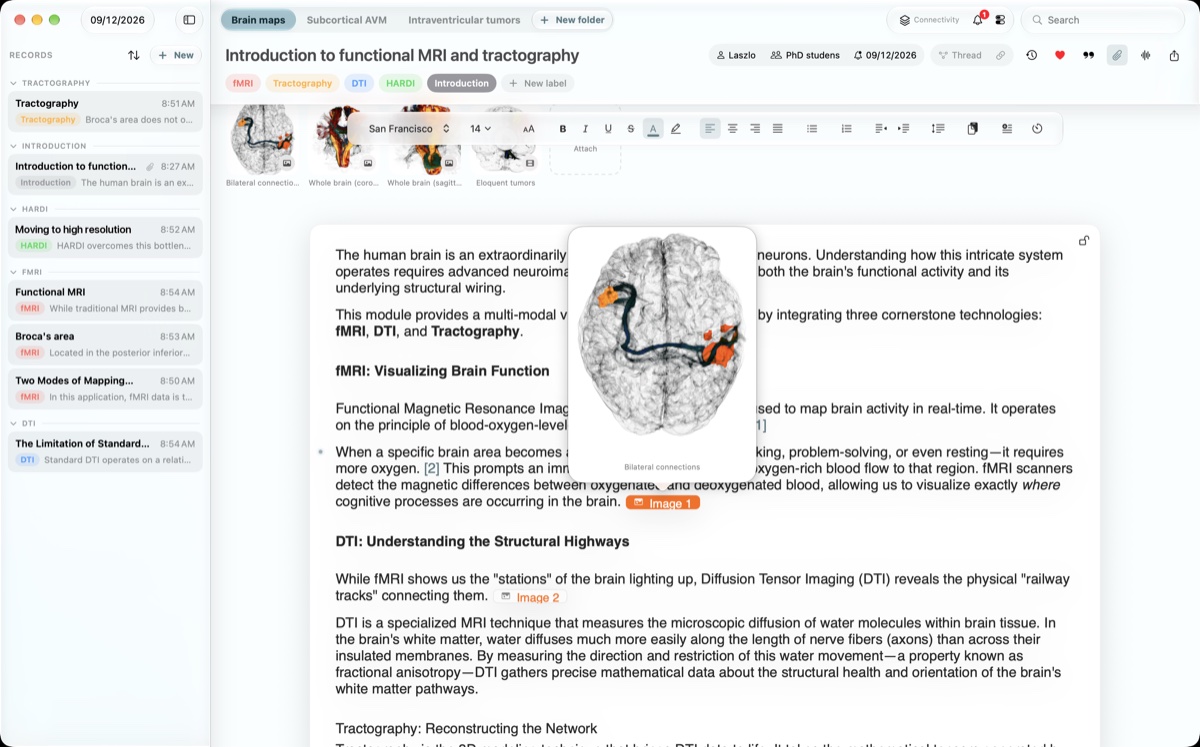1200x747 pixels.
Task: Insert a bulleted list
Action: pos(812,128)
